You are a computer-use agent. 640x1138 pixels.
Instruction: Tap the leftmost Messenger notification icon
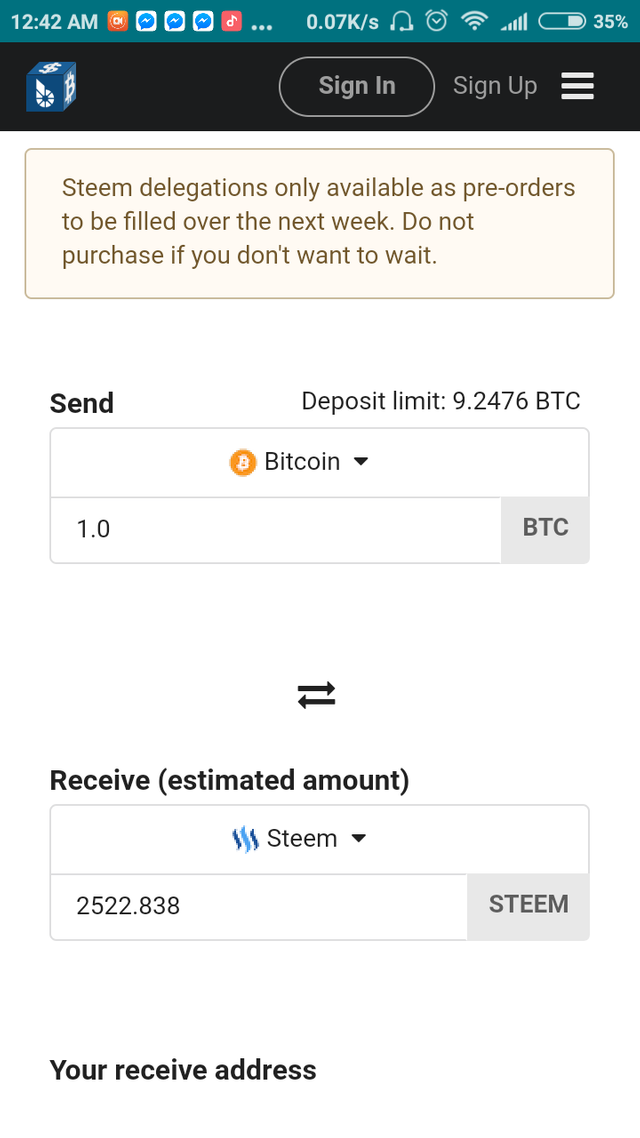tap(146, 21)
